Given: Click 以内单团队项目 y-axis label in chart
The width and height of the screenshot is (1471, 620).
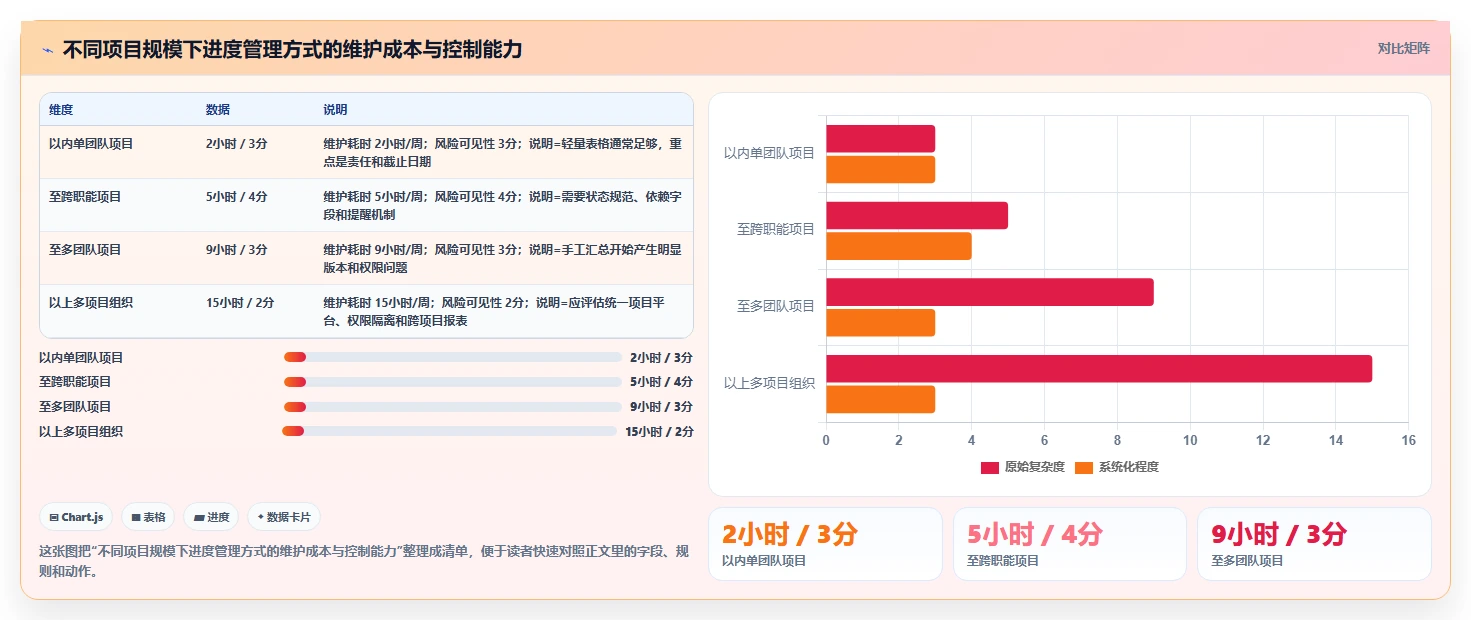Looking at the screenshot, I should [x=769, y=153].
